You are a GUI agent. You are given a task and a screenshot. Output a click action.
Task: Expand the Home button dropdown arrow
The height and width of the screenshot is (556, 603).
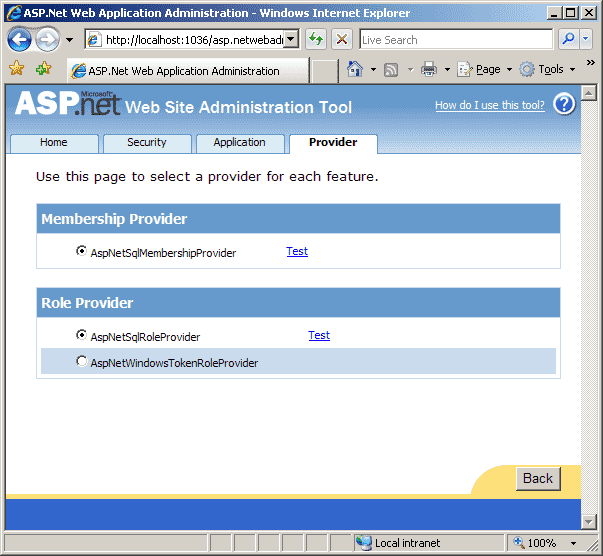pos(373,70)
